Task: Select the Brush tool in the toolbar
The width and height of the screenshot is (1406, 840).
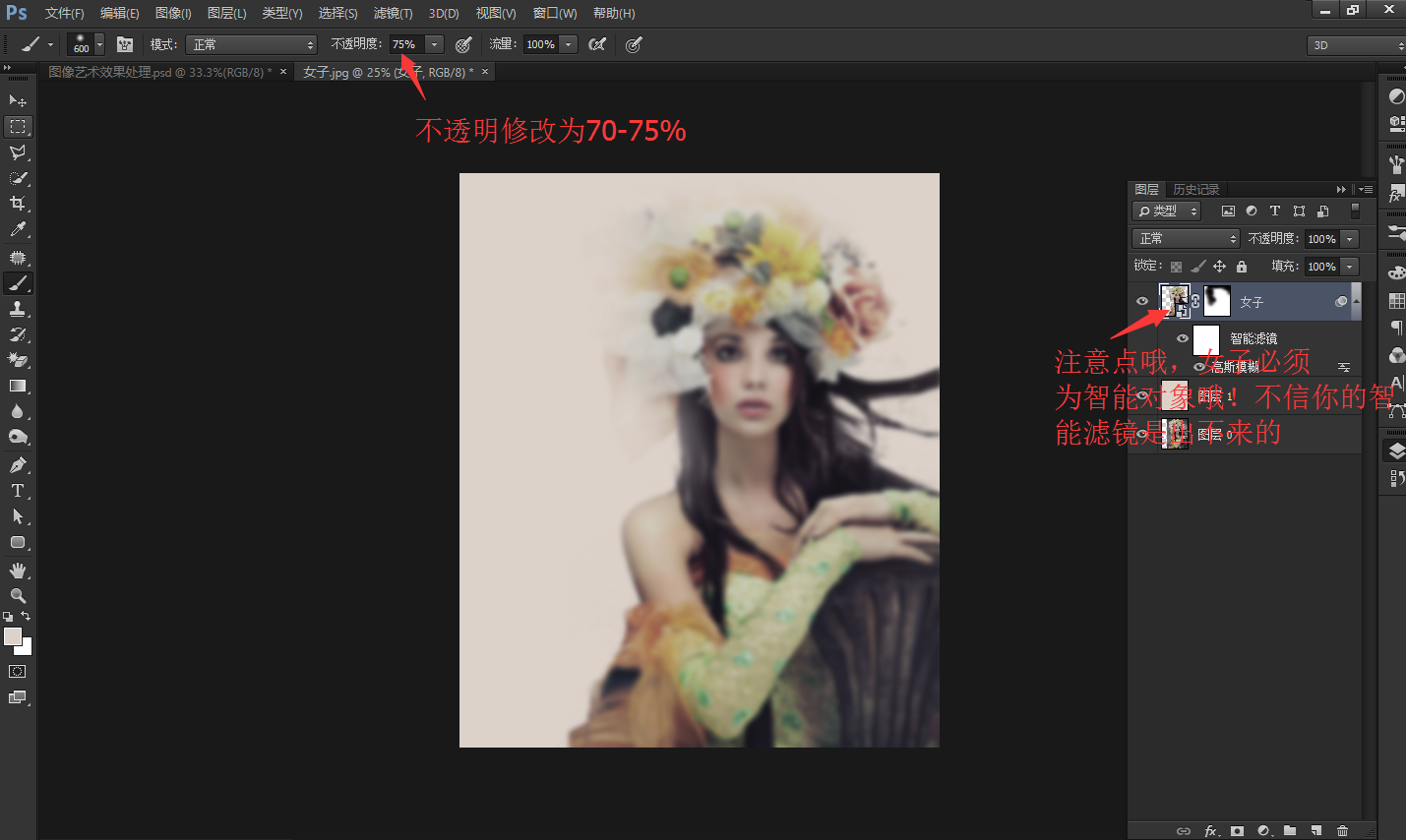Action: [18, 282]
